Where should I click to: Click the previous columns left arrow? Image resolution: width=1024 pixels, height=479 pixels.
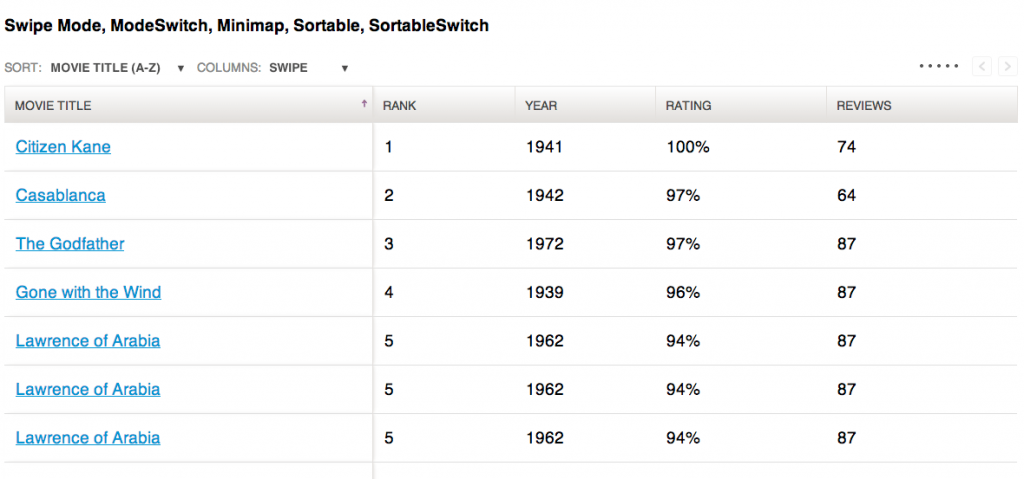pos(982,66)
